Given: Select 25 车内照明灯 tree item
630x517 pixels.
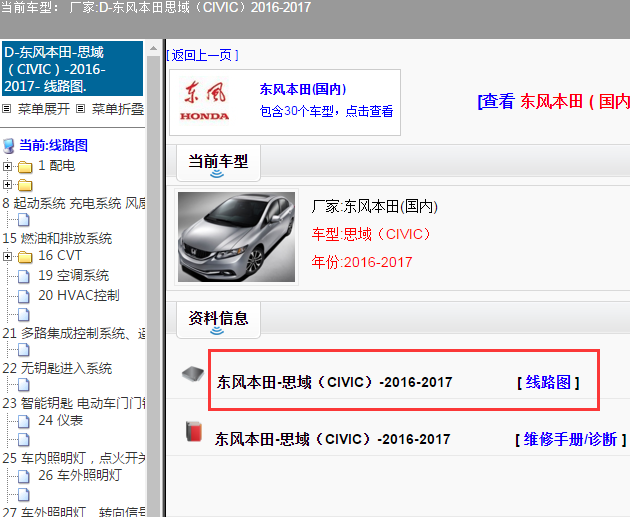Looking at the screenshot, I should click(74, 458).
